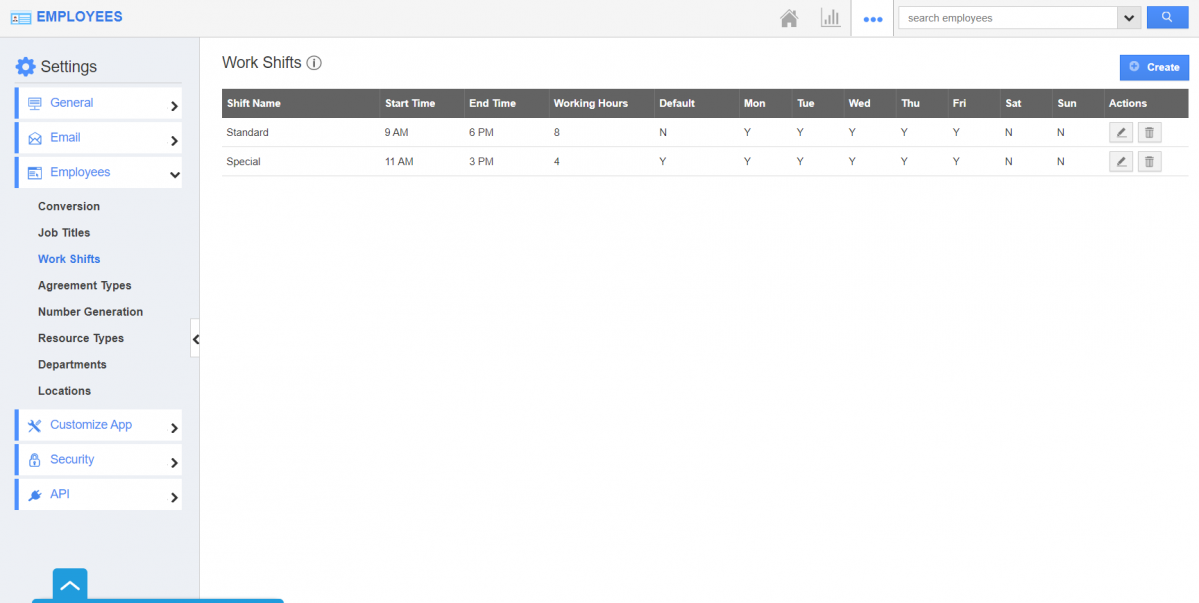The image size is (1199, 603).
Task: Click the Create button
Action: point(1154,67)
